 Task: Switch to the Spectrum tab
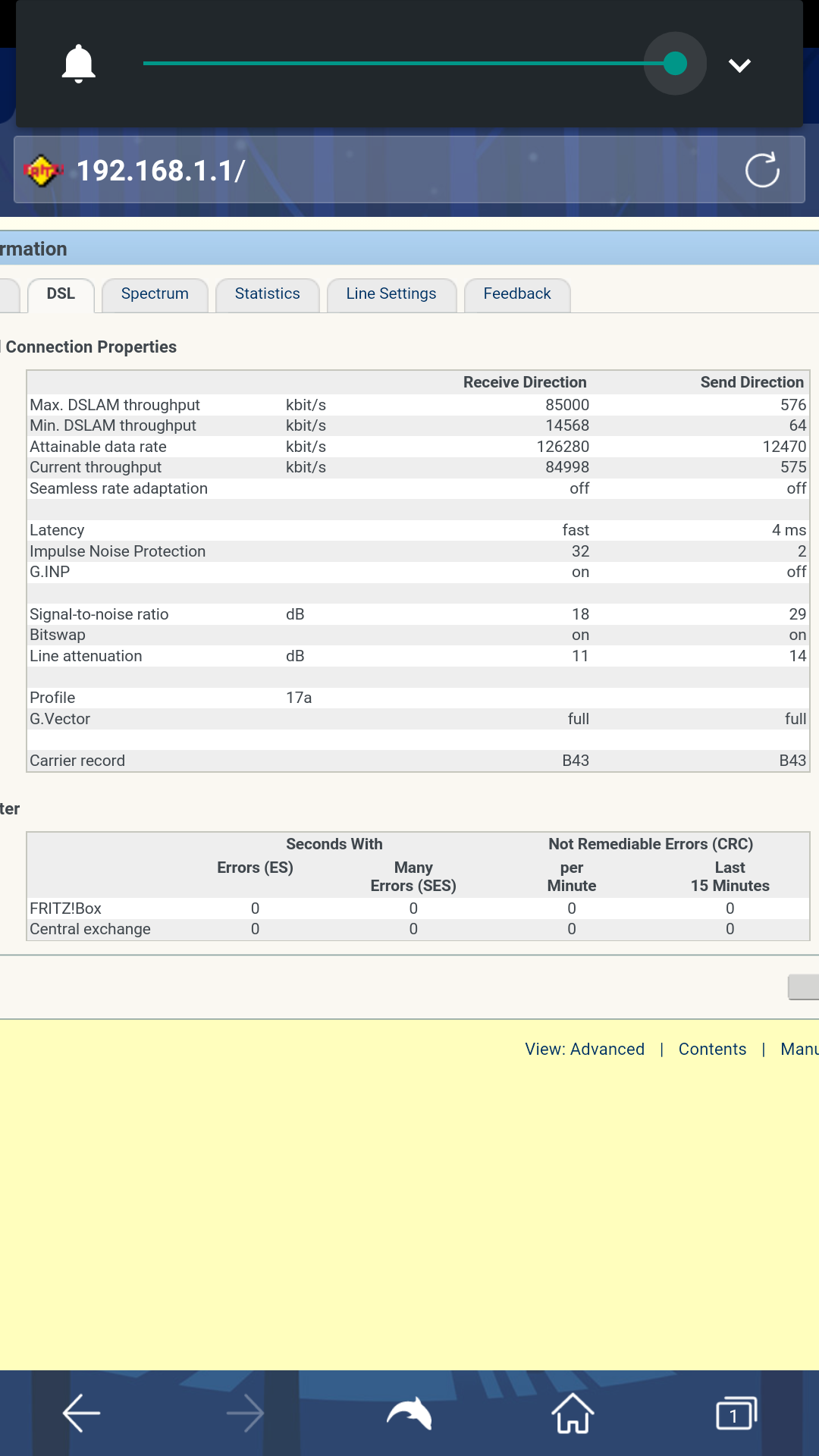155,294
